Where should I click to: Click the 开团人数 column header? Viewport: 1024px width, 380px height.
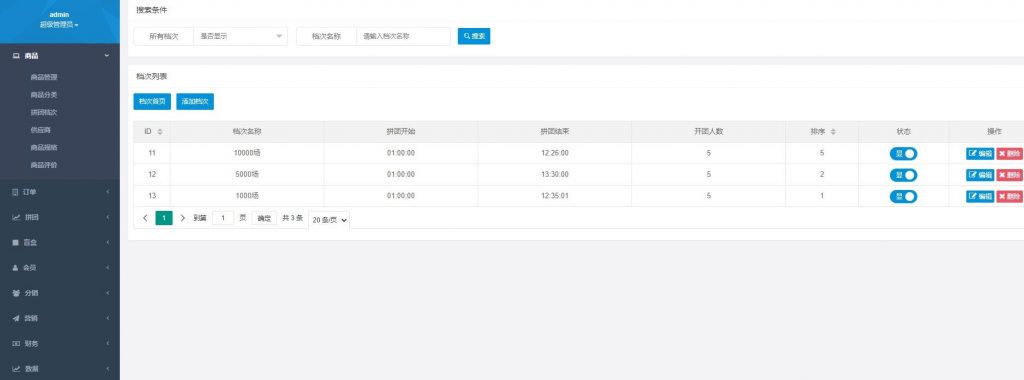pos(709,132)
